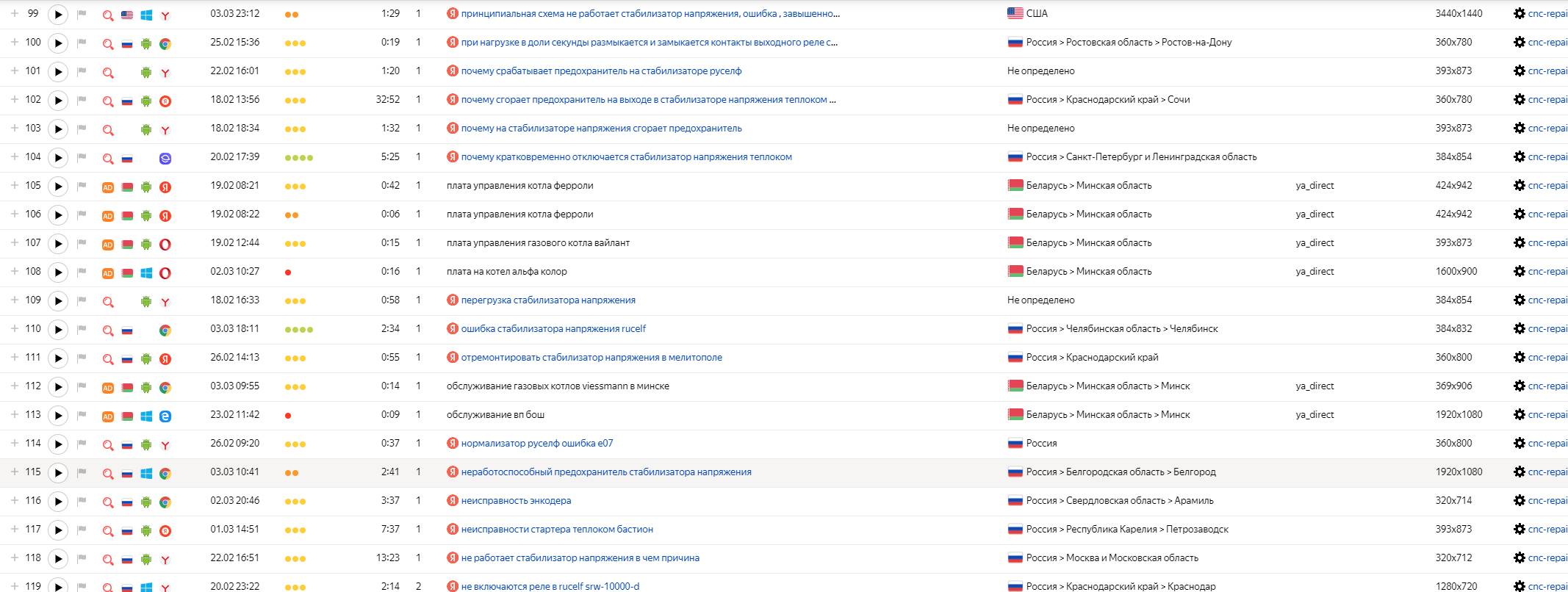This screenshot has width=1568, height=592.
Task: Click the Edge browser icon in row 113
Action: coord(165,416)
